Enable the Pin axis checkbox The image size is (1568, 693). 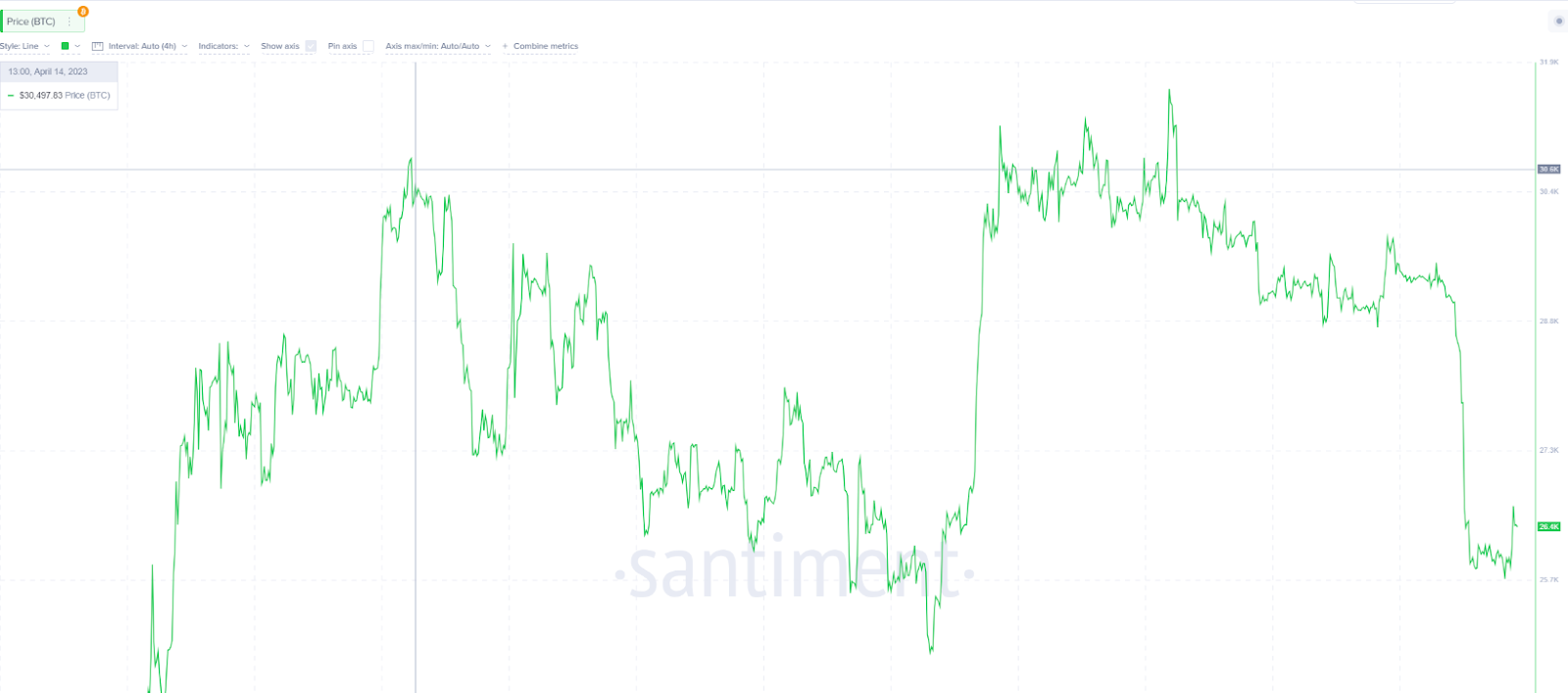368,46
